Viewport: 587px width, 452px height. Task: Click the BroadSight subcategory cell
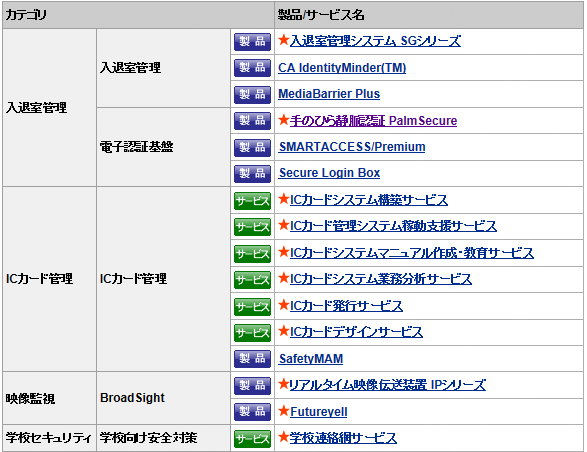[x=163, y=398]
